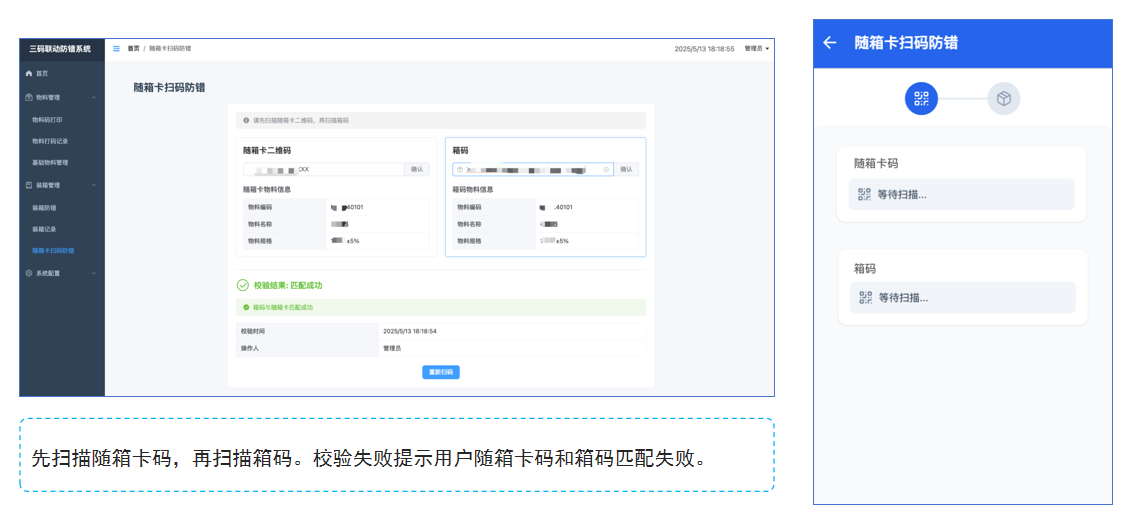
Task: Click the 系统配置 gear icon
Action: (x=29, y=273)
